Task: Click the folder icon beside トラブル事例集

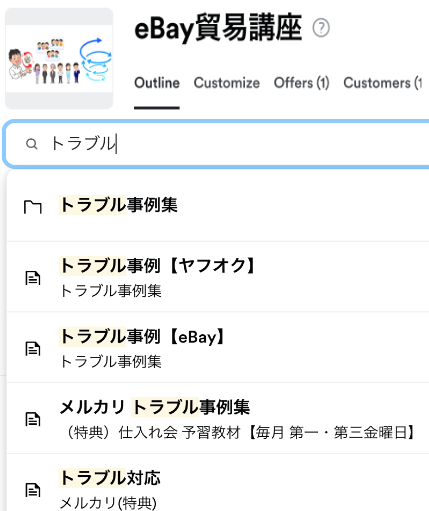Action: click(x=33, y=207)
